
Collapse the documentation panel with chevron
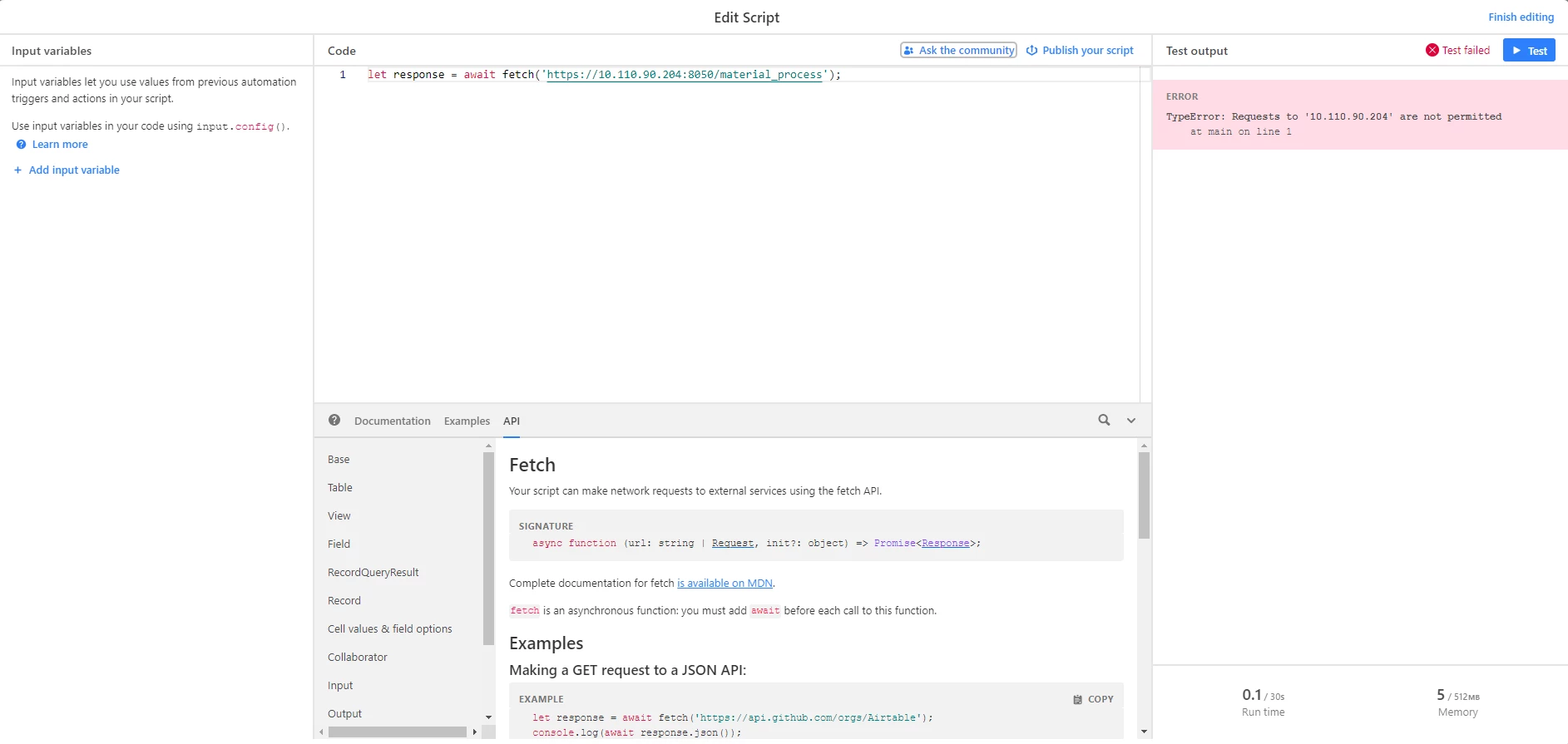click(1131, 421)
